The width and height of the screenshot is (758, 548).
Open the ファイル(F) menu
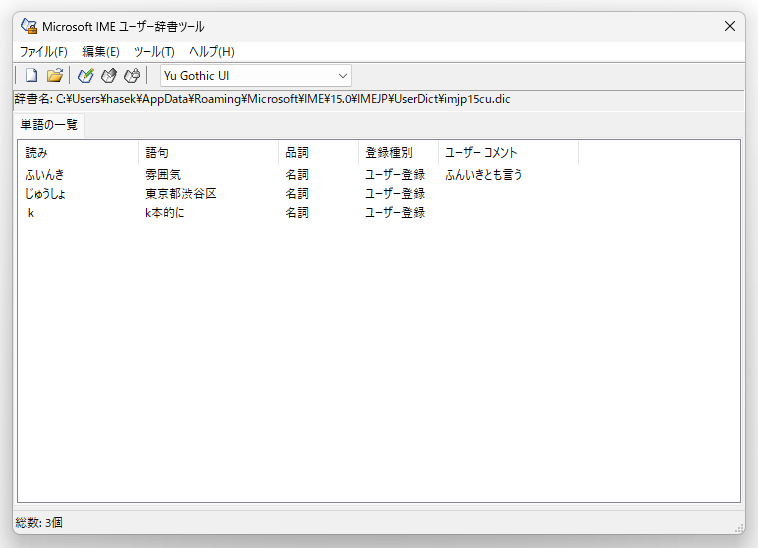(44, 52)
